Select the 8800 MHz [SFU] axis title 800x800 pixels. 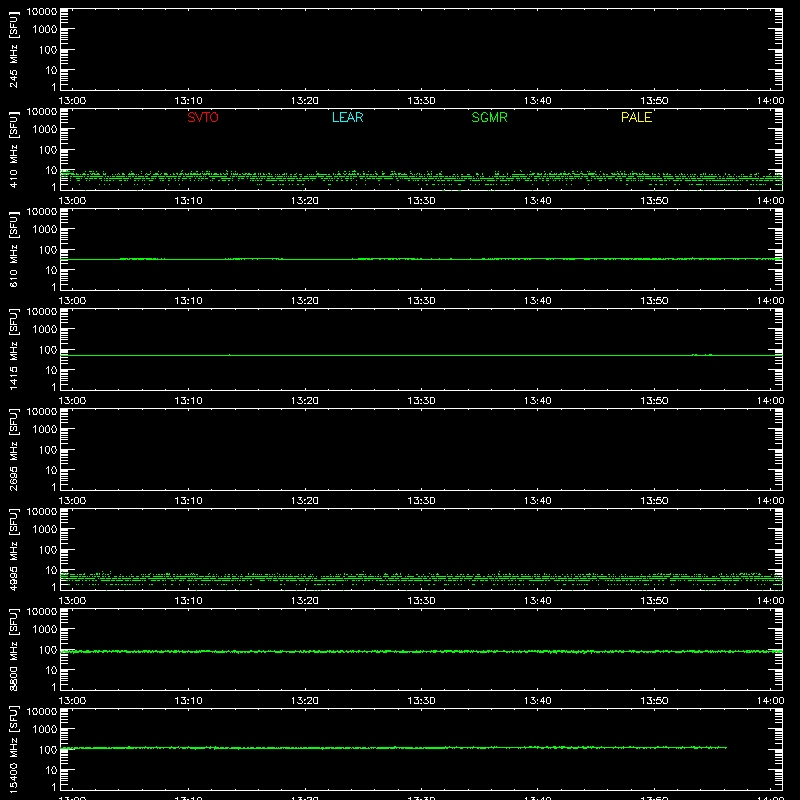(13, 649)
